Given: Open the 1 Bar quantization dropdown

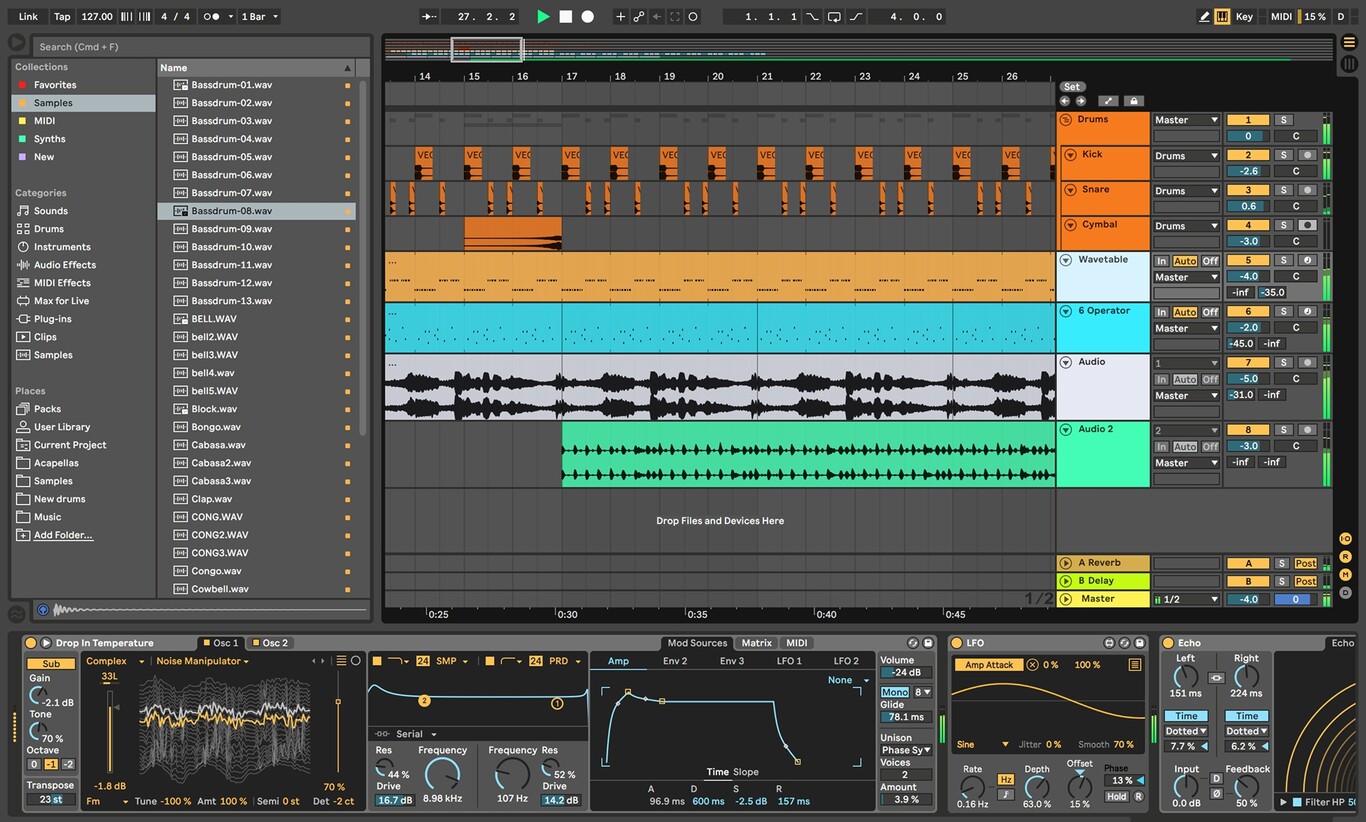Looking at the screenshot, I should click(260, 17).
